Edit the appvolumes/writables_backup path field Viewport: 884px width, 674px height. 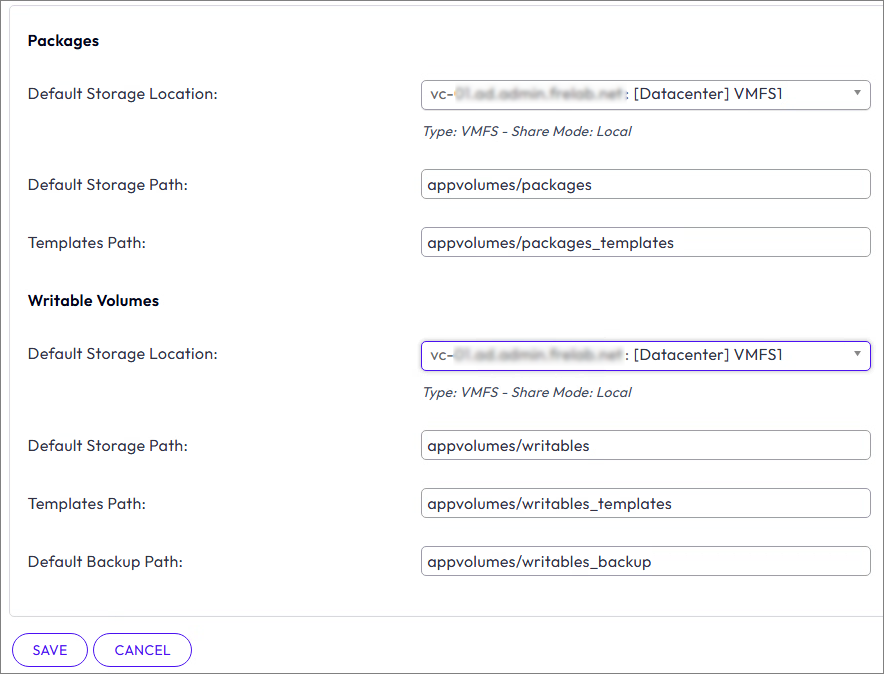coord(645,561)
